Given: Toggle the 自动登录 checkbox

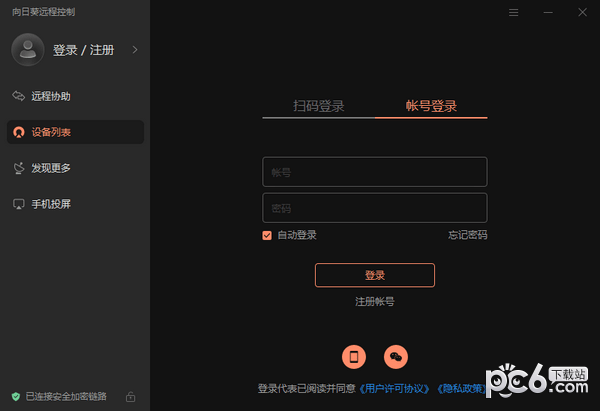Looking at the screenshot, I should coord(267,235).
